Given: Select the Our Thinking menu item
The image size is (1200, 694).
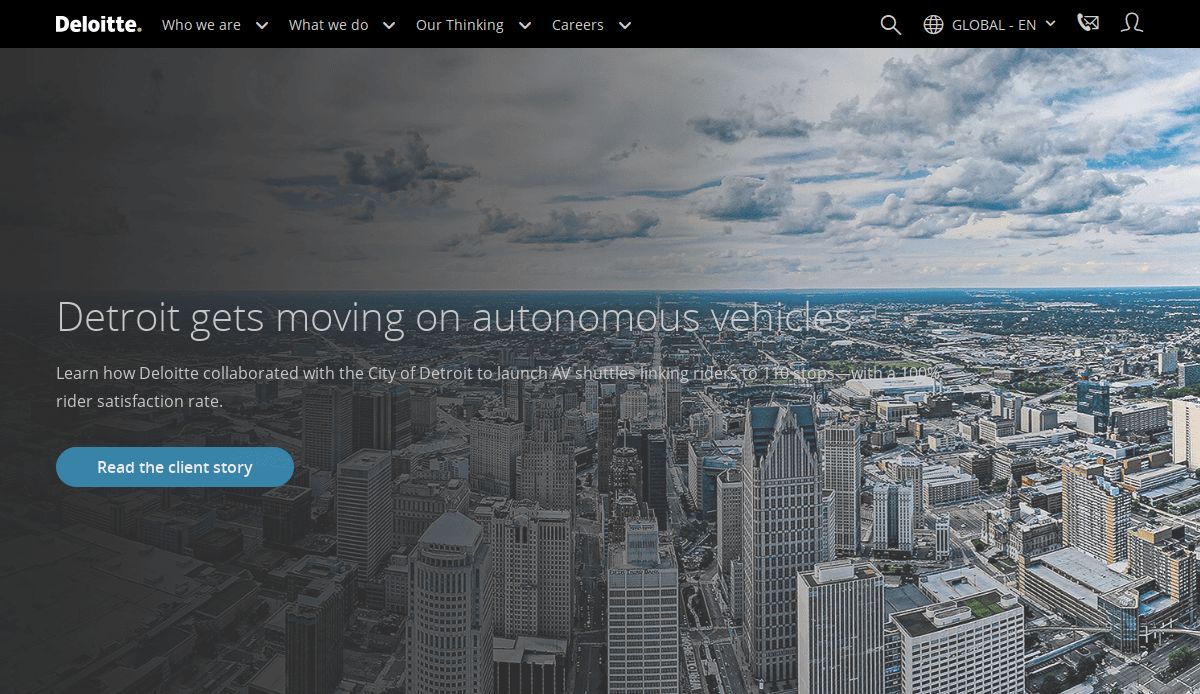Looking at the screenshot, I should pos(459,25).
